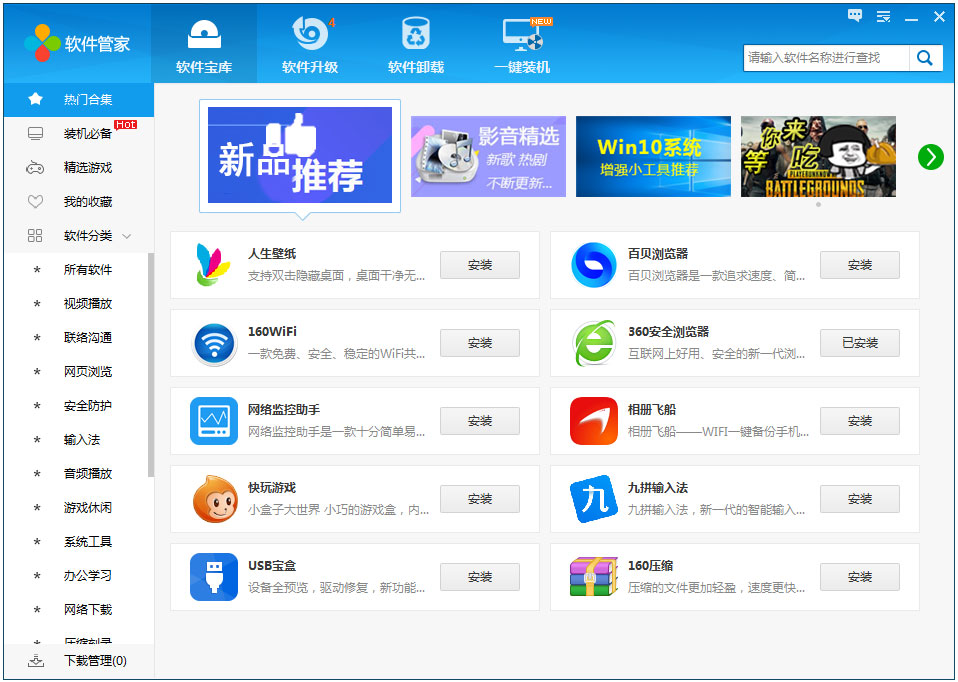Click the 160WiFi wireless icon

(x=214, y=343)
